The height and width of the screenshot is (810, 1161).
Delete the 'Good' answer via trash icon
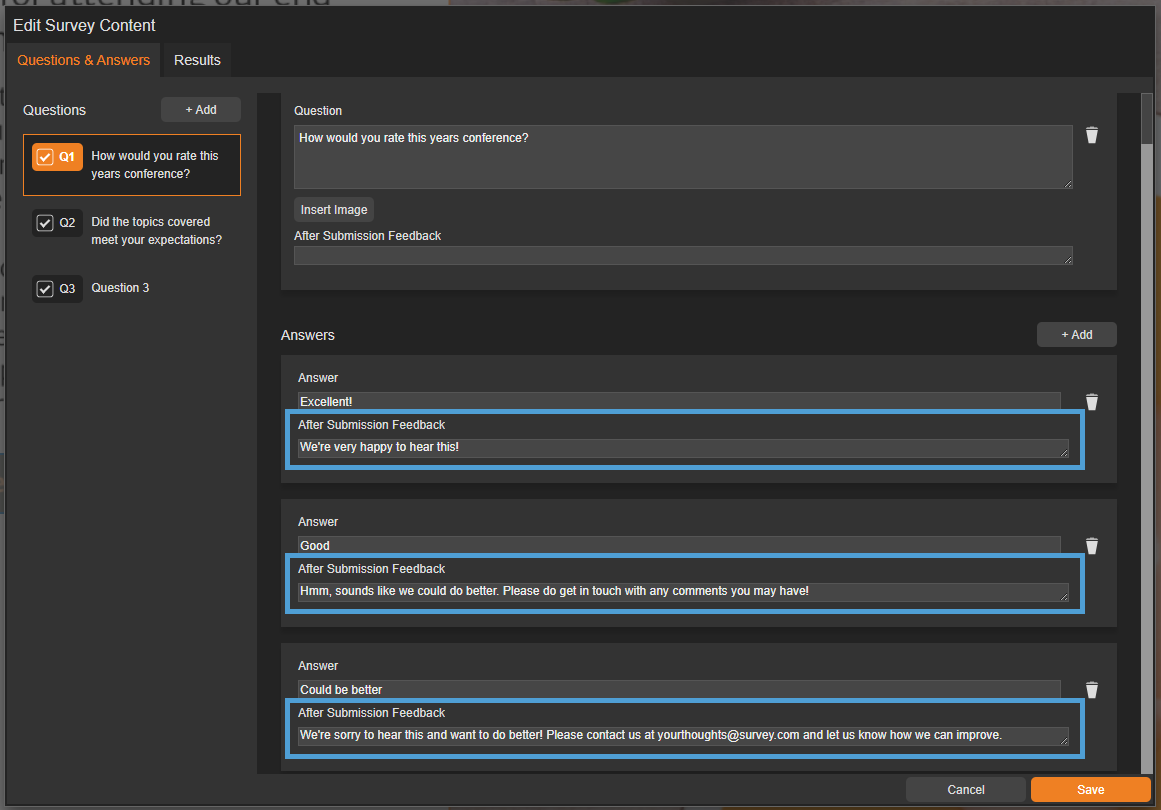(x=1092, y=546)
